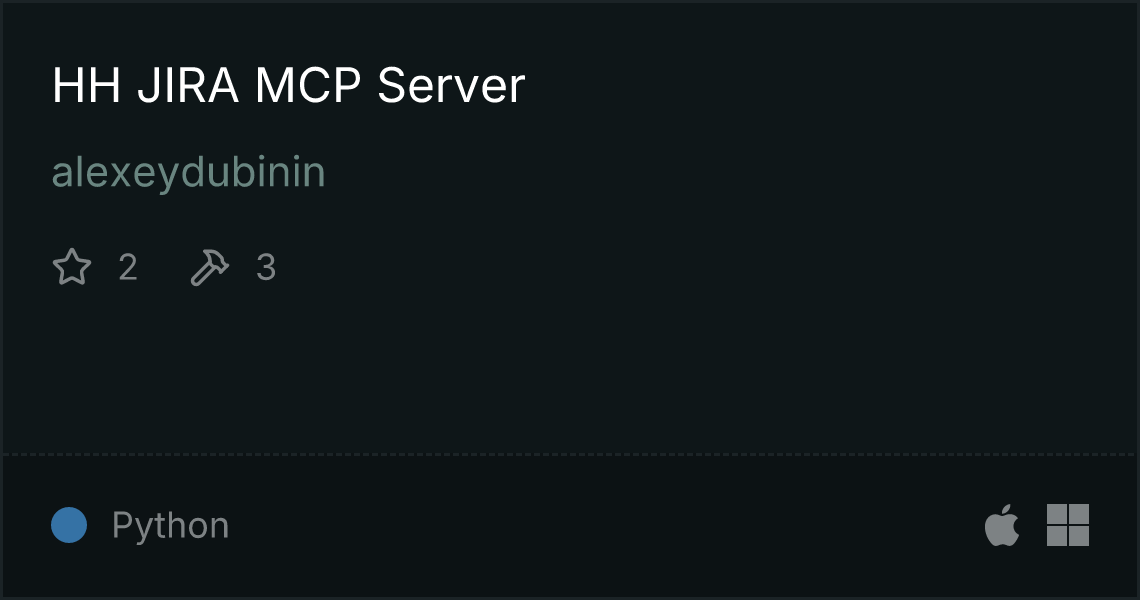The height and width of the screenshot is (600, 1140).
Task: Click the hammer tools icon
Action: coord(209,267)
